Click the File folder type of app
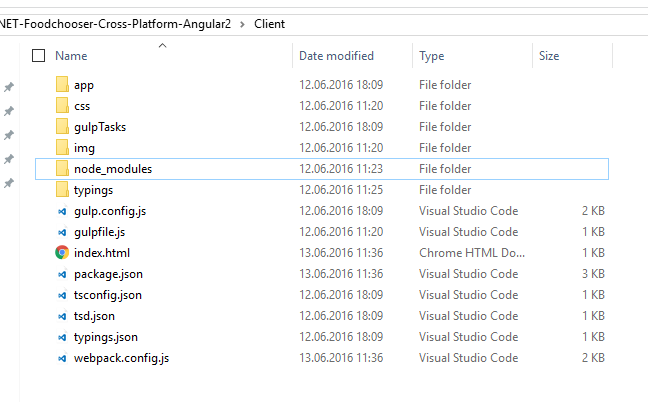The height and width of the screenshot is (402, 648). tap(445, 85)
